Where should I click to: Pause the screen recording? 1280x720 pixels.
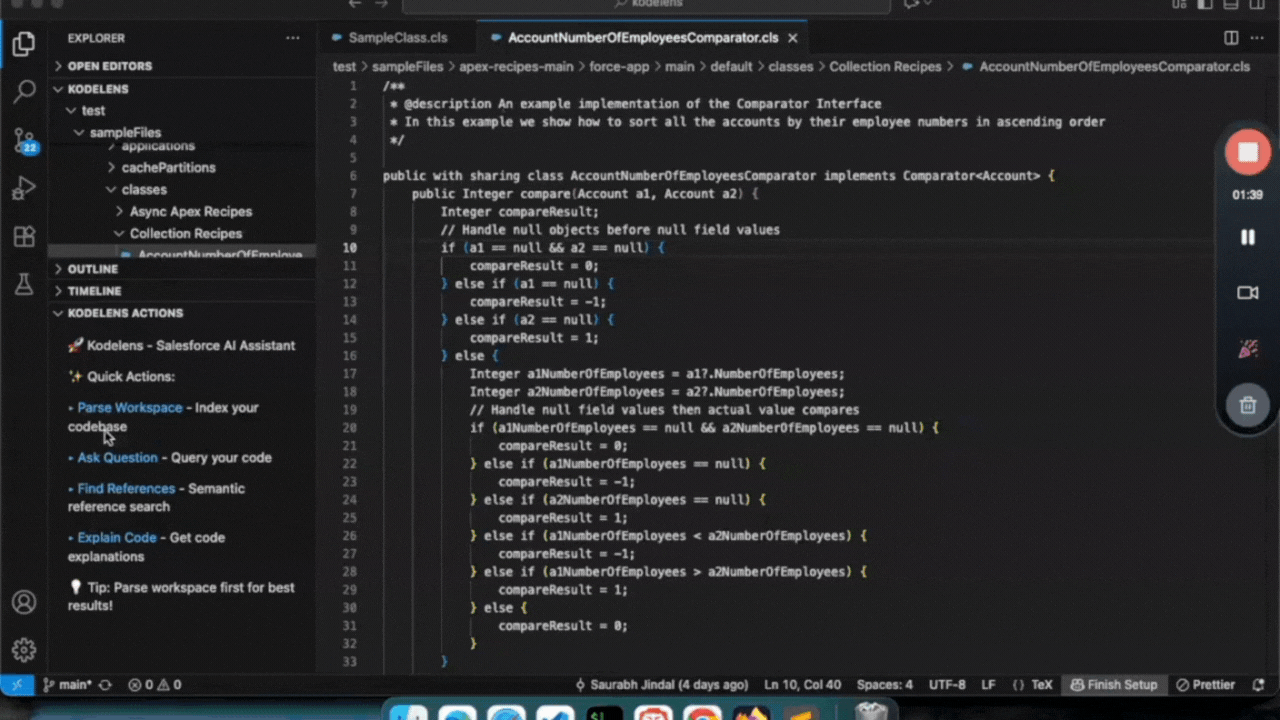pyautogui.click(x=1247, y=237)
